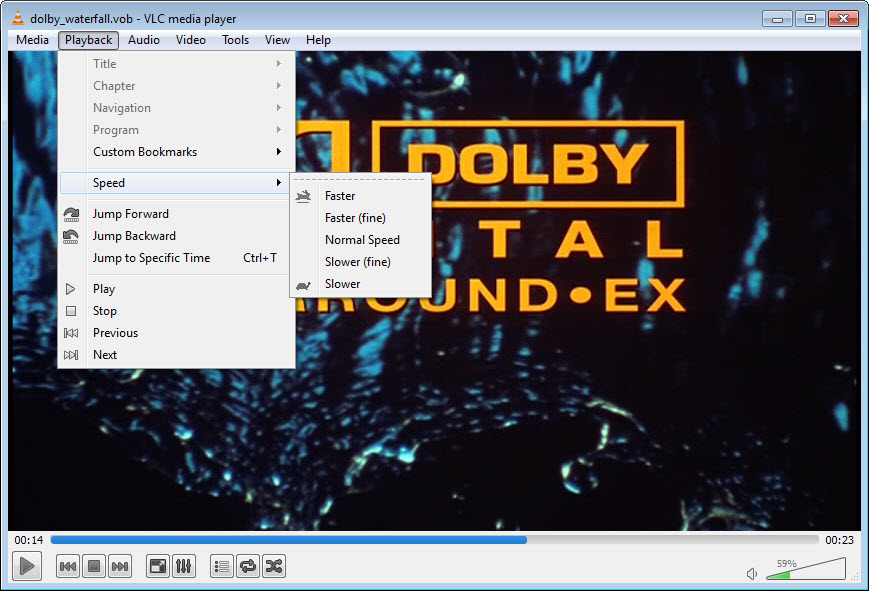This screenshot has width=869, height=591.
Task: Click the next media button in the toolbar
Action: pos(120,566)
